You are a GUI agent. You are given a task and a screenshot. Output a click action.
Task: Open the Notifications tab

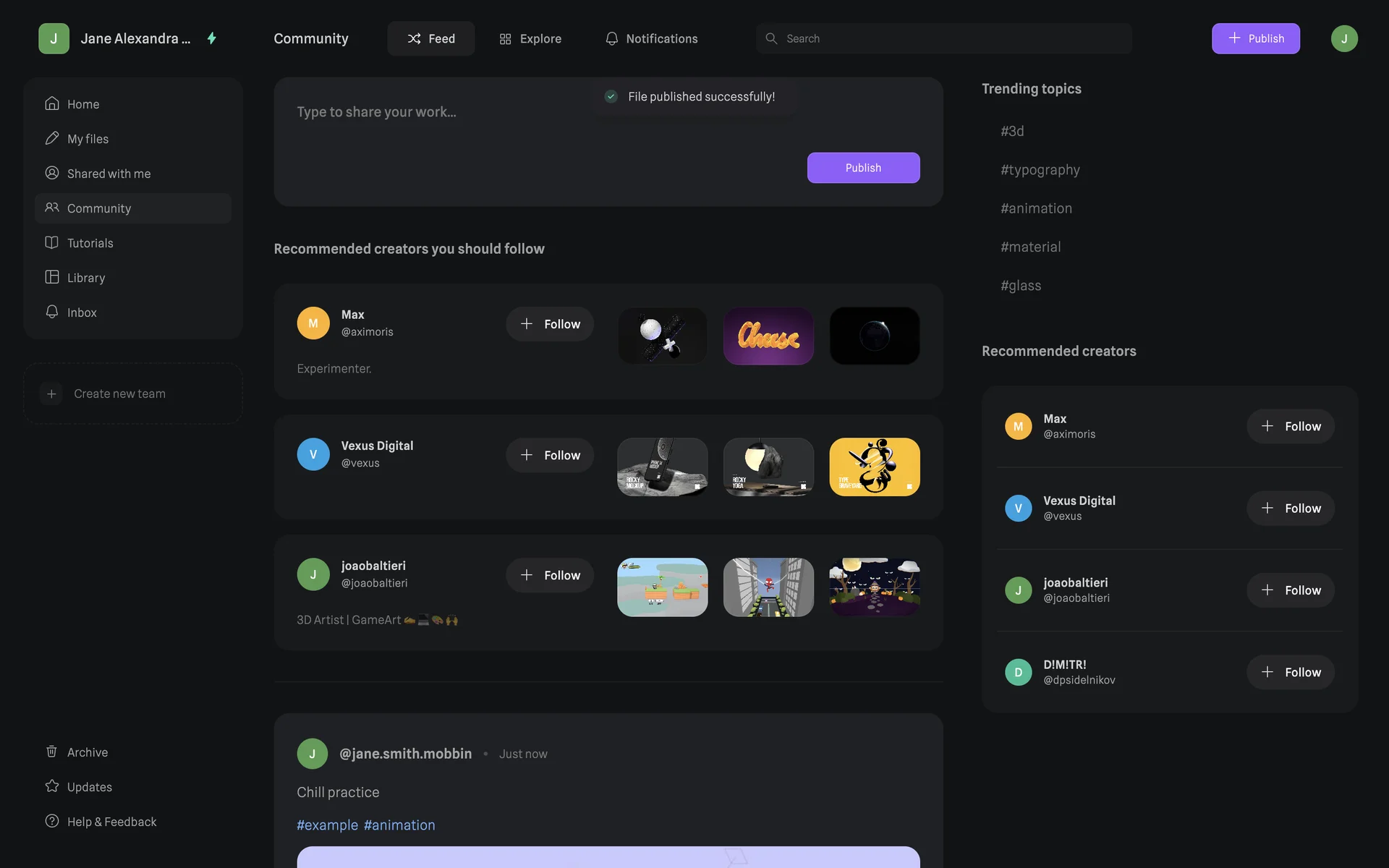(652, 38)
